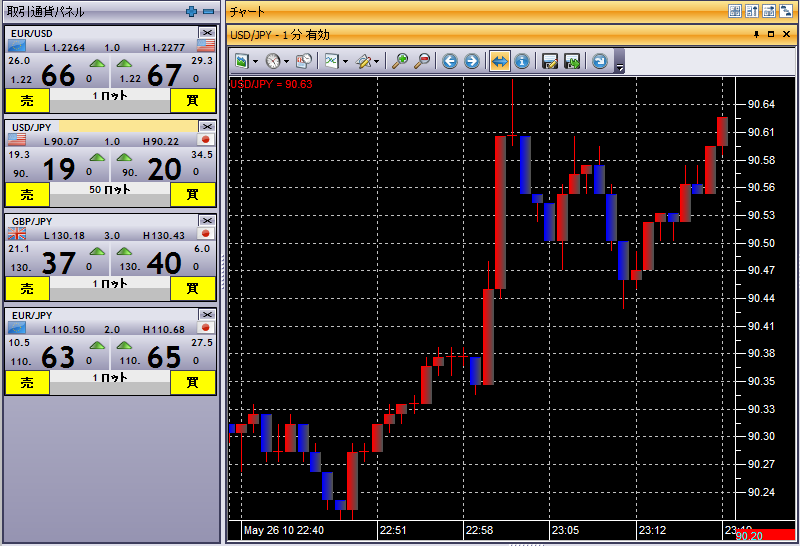
Task: Click the refresh chart icon
Action: click(599, 61)
